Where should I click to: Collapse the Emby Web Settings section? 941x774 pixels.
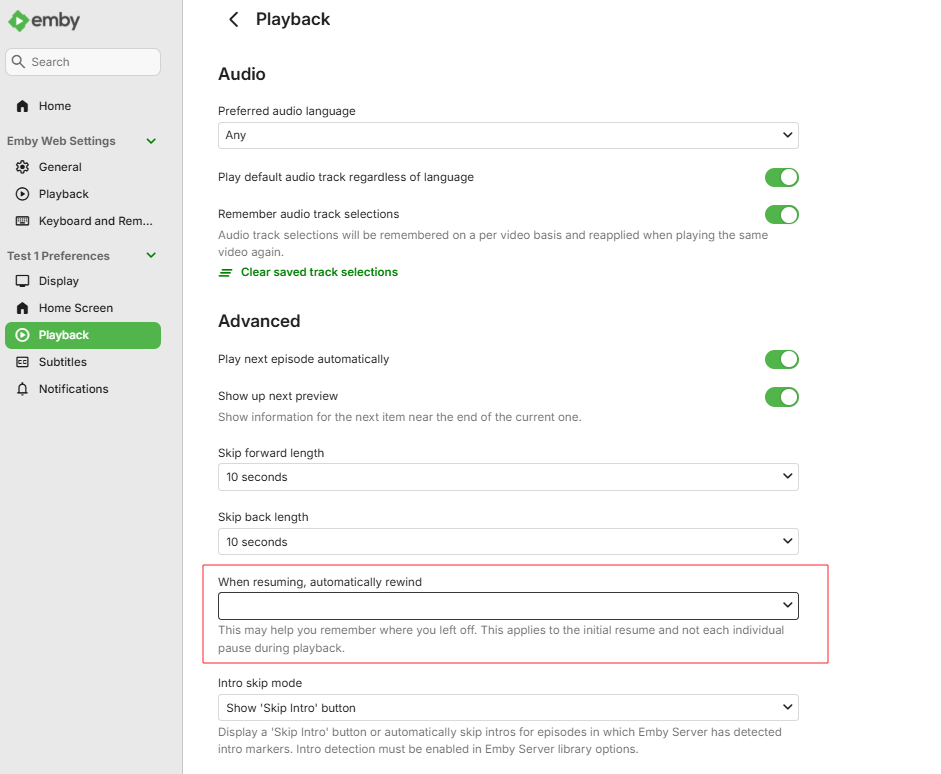151,141
